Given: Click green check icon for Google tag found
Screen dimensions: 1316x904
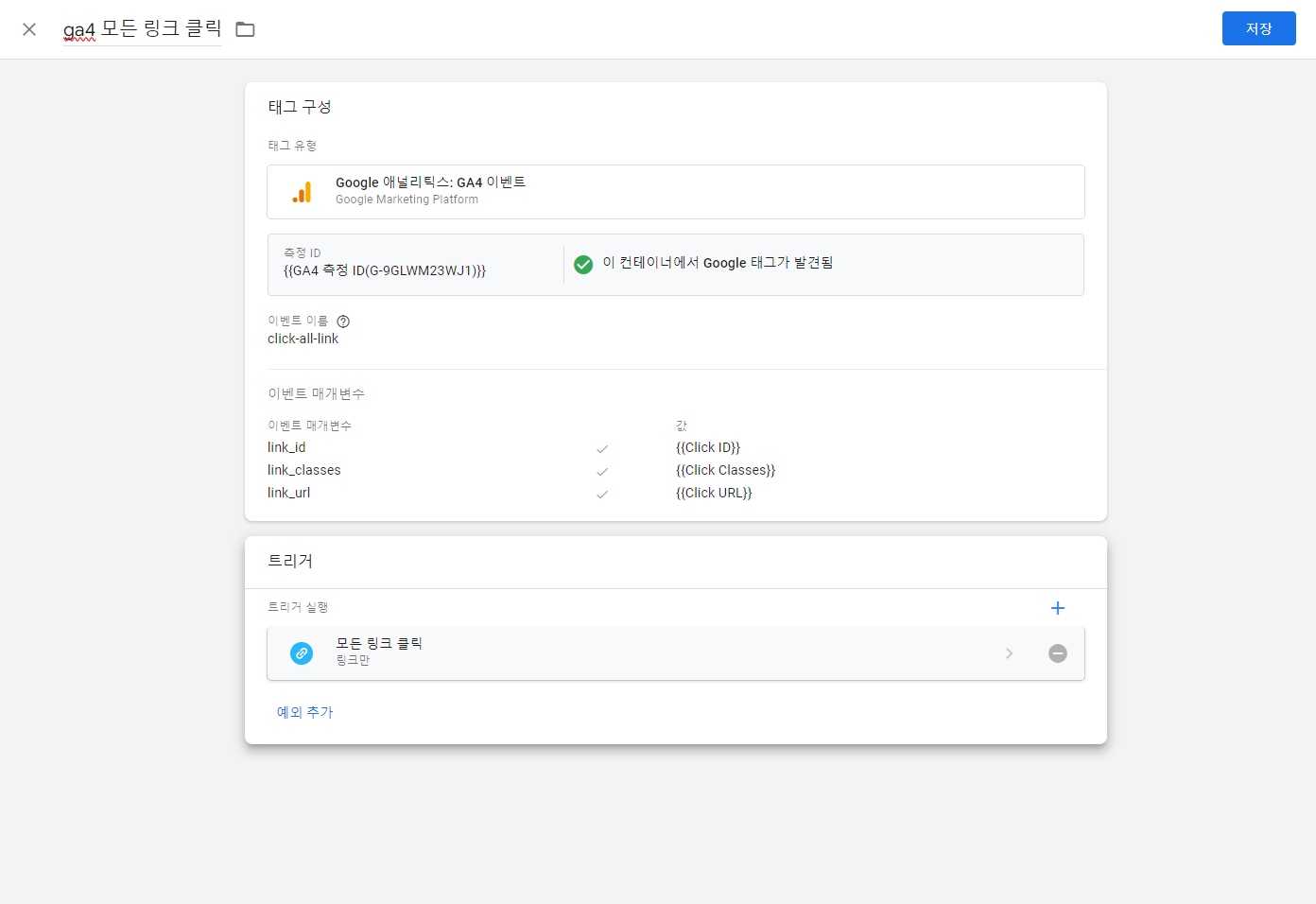Looking at the screenshot, I should pos(583,265).
